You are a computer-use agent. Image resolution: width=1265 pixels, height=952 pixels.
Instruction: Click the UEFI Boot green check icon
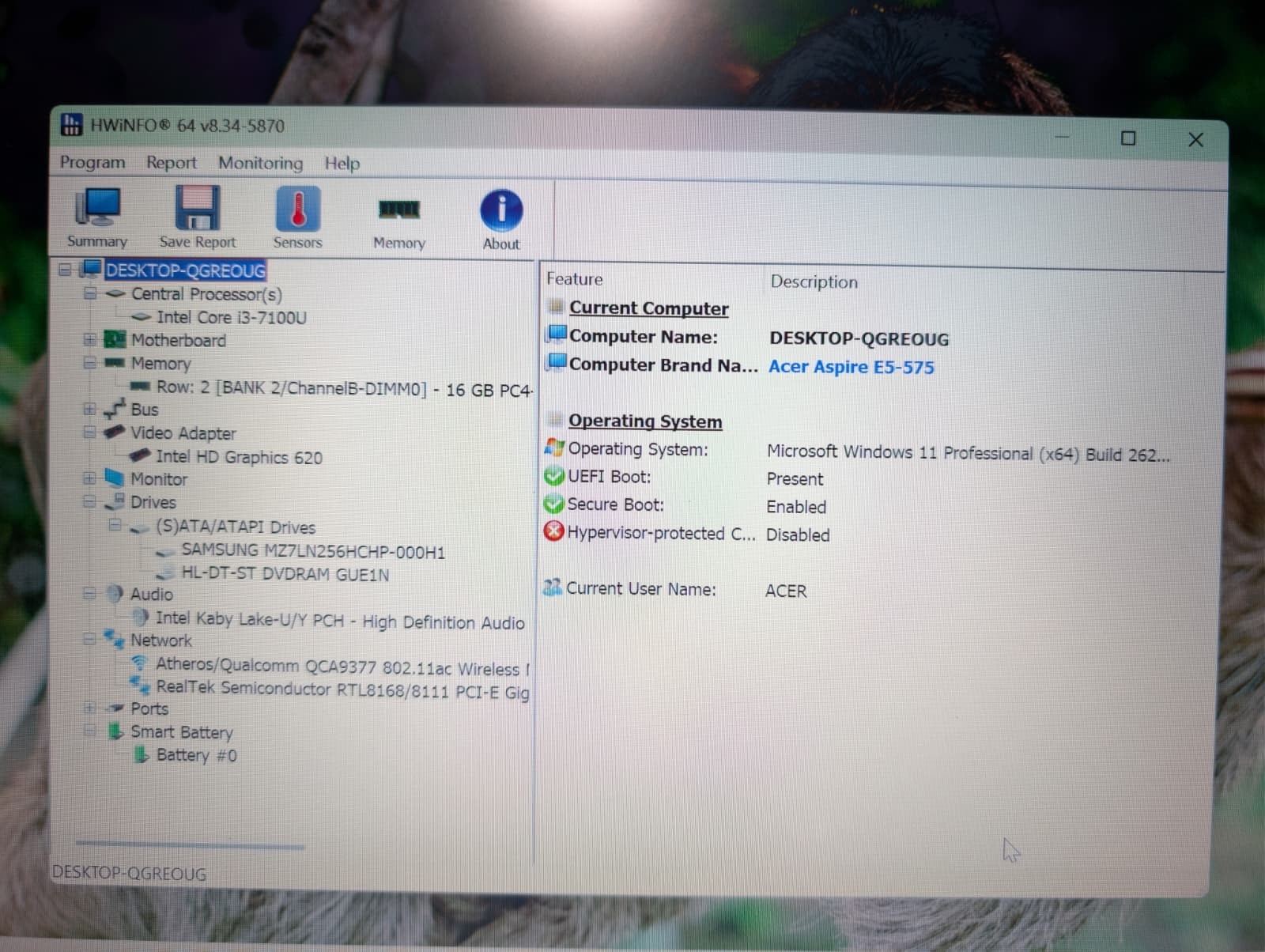pyautogui.click(x=554, y=477)
